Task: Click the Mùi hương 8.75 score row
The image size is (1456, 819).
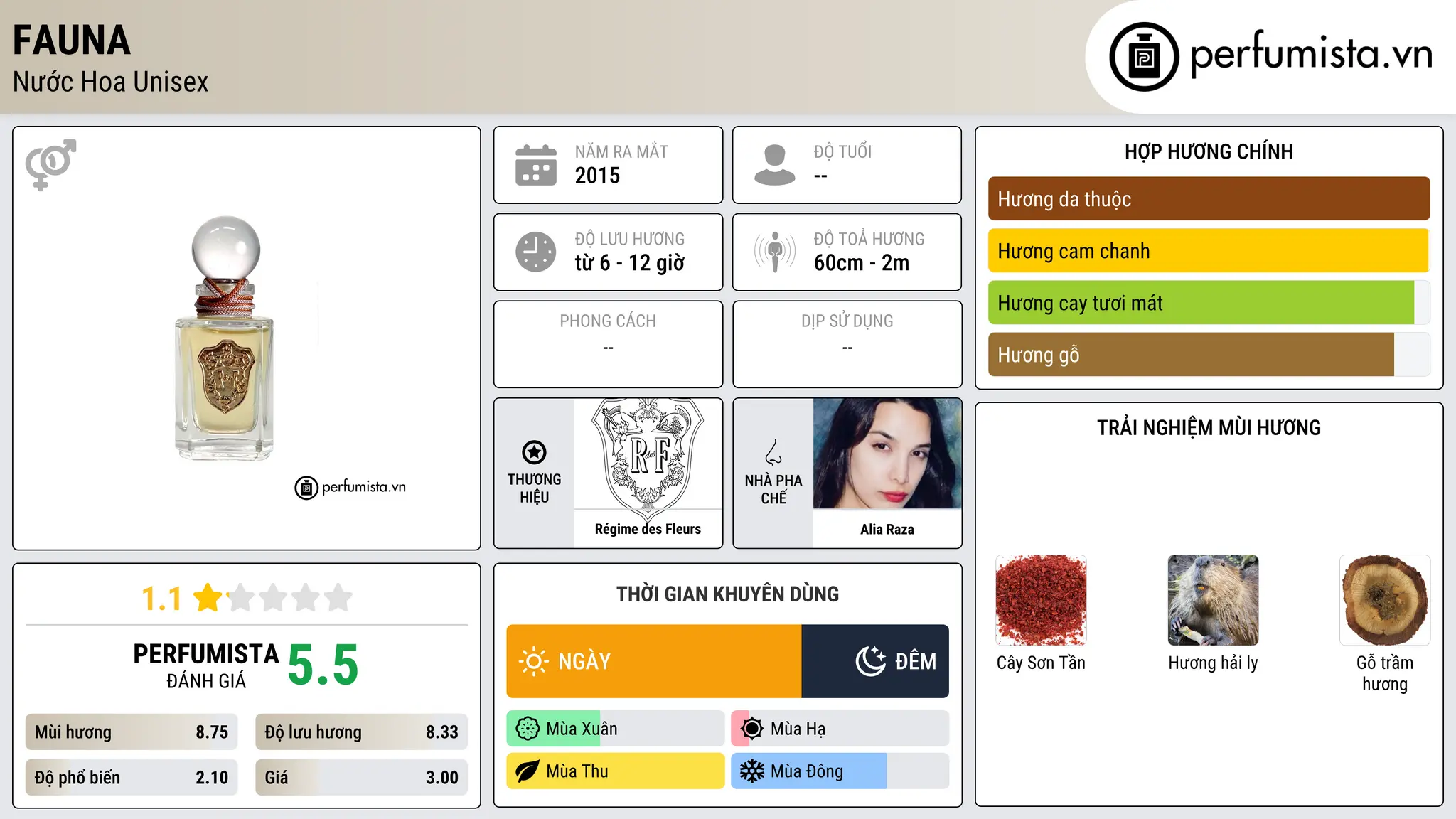Action: 132,732
